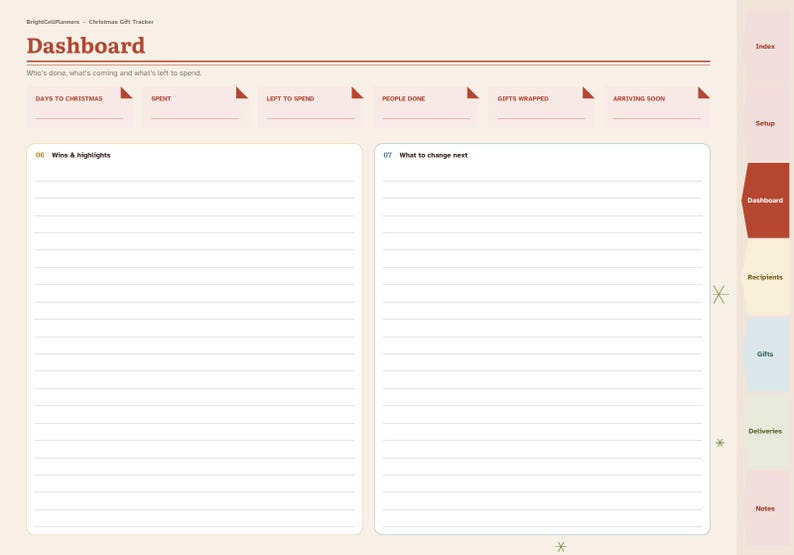The height and width of the screenshot is (555, 794).
Task: Open the Gifts tab
Action: click(x=765, y=354)
